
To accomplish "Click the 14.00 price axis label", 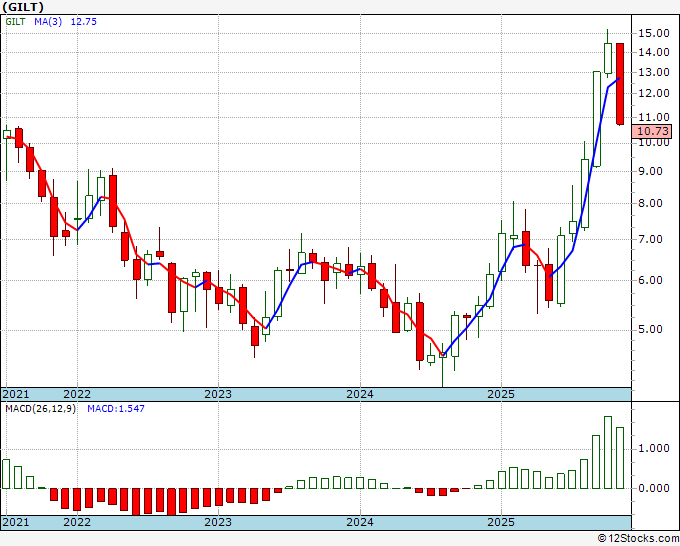I will point(654,52).
